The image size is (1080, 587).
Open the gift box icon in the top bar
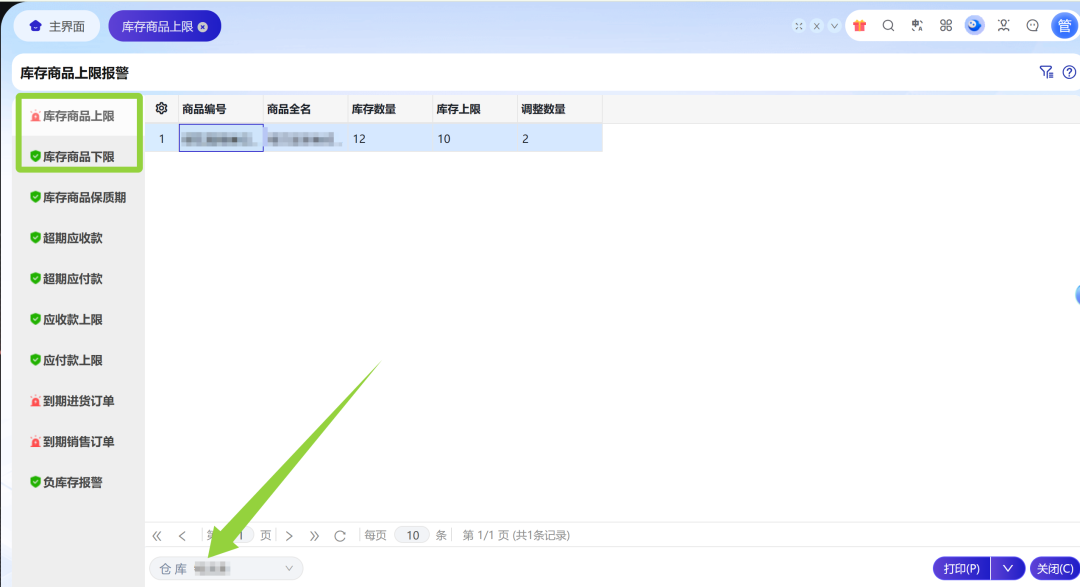point(859,26)
